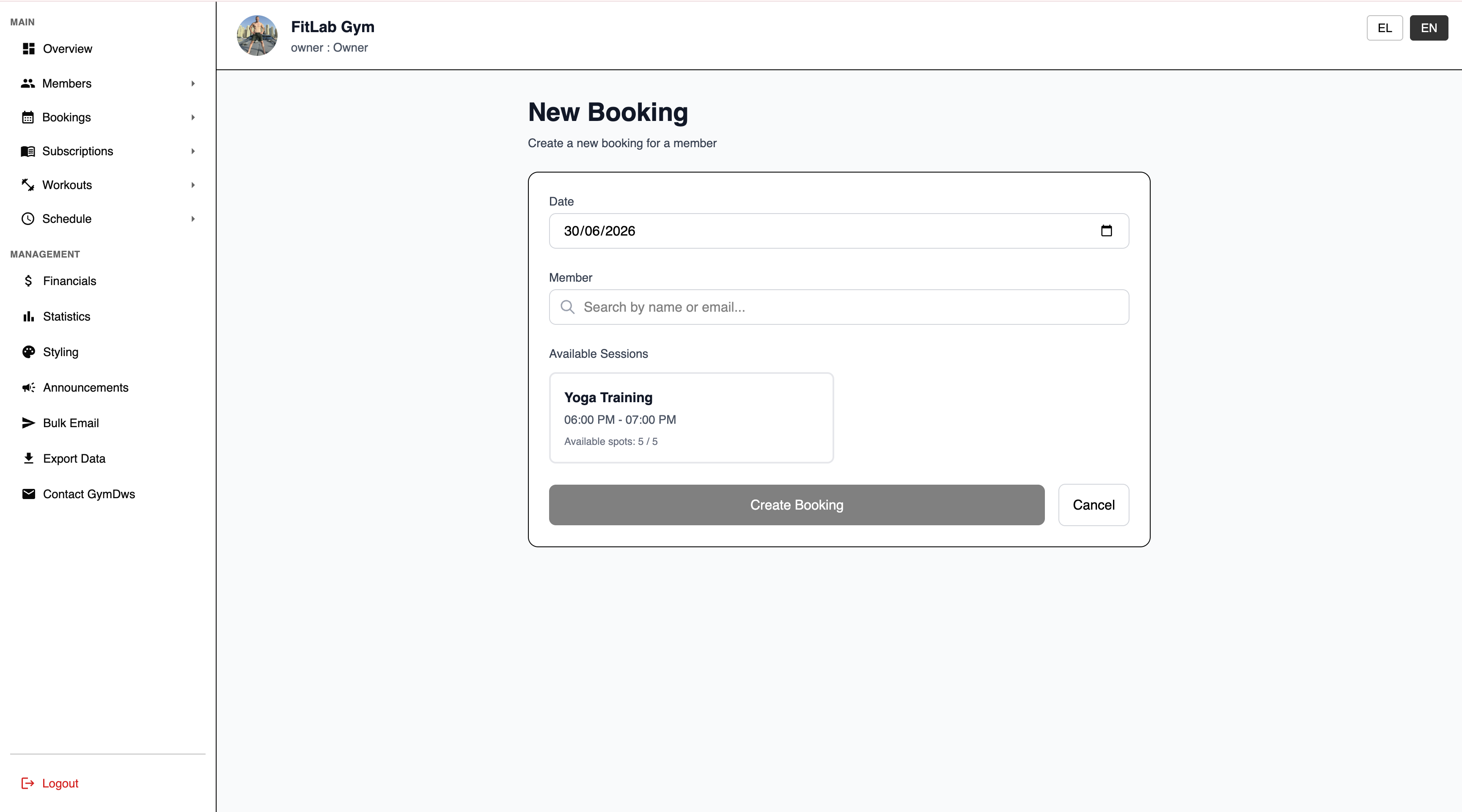Expand the Members submenu arrow
The height and width of the screenshot is (812, 1462).
(x=193, y=83)
